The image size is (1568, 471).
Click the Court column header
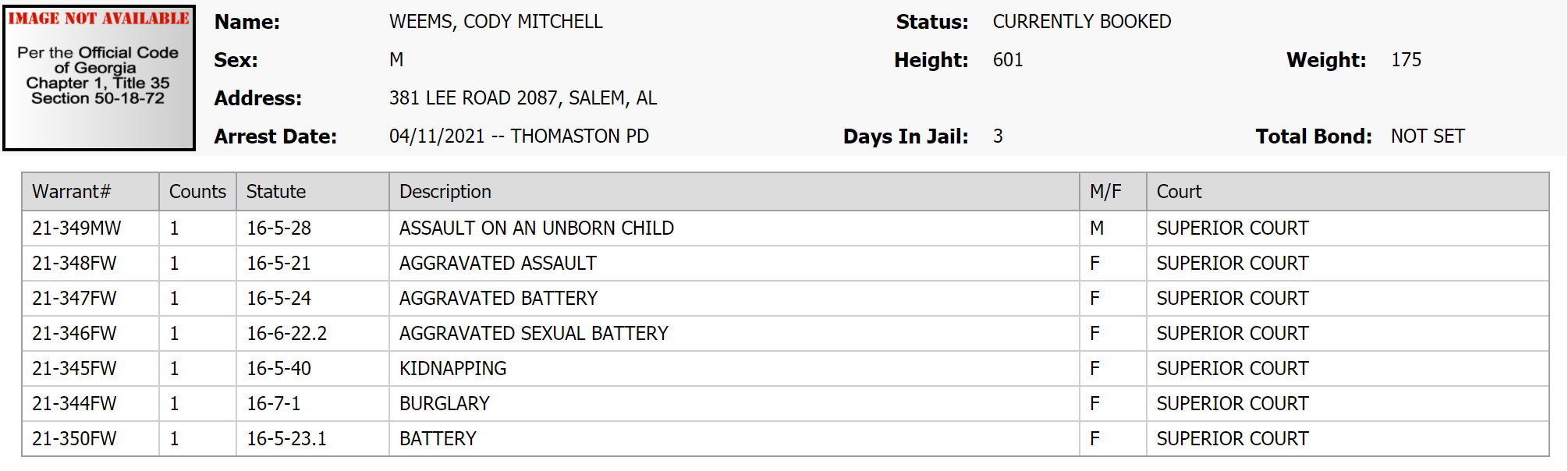coord(1179,192)
